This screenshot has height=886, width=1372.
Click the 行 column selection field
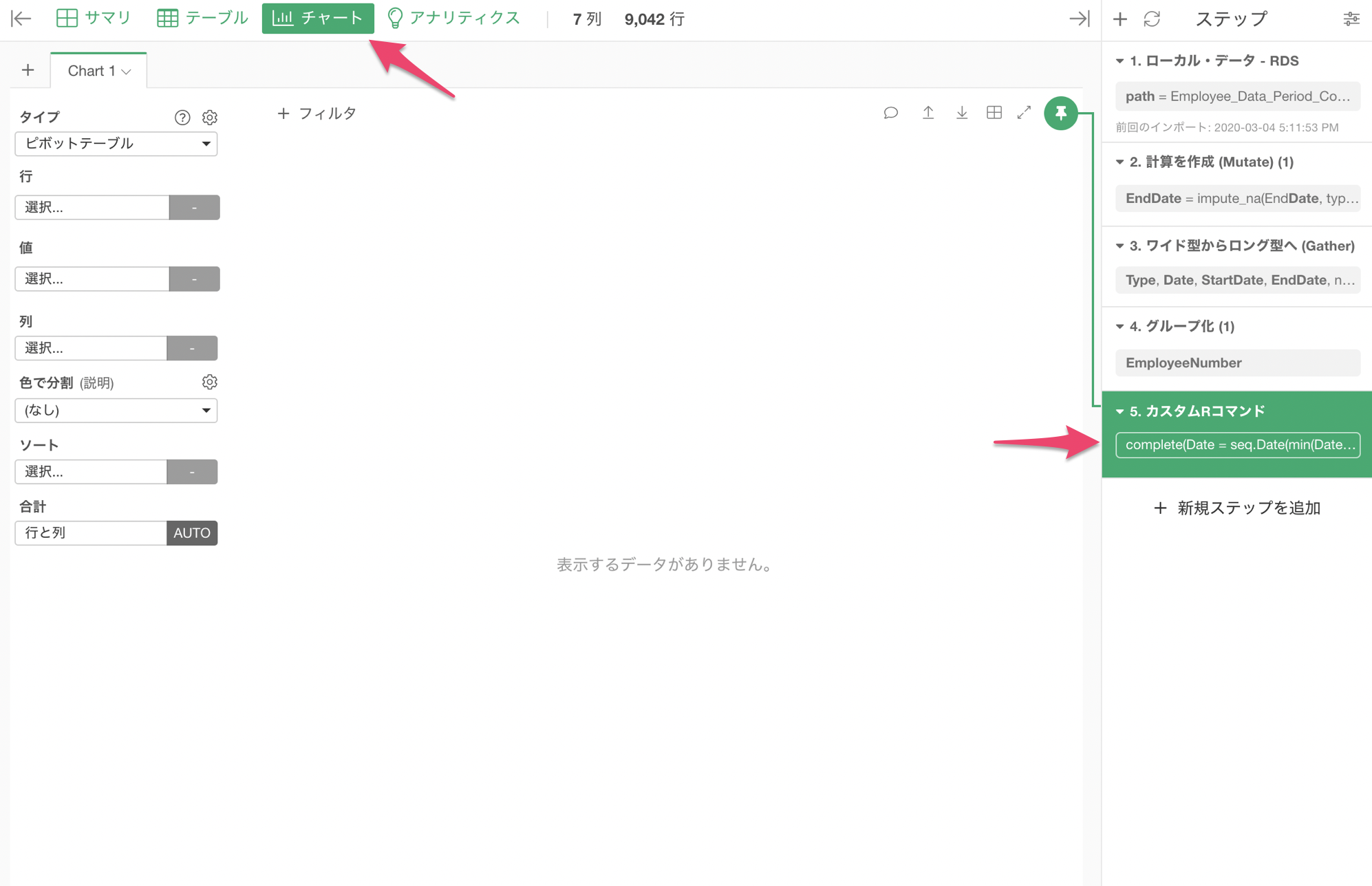pyautogui.click(x=92, y=208)
